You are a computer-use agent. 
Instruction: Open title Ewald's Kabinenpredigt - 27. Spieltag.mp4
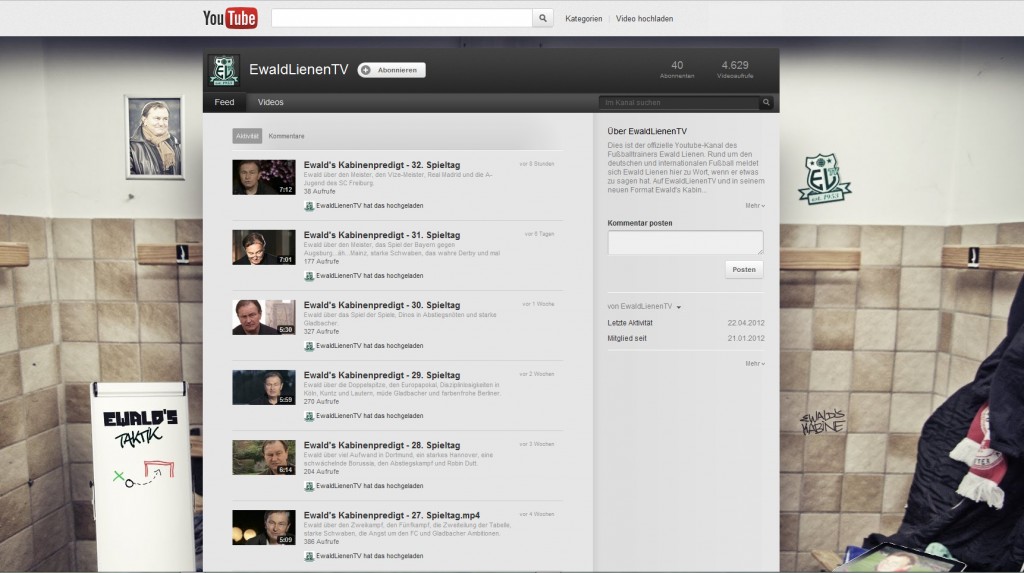click(391, 515)
